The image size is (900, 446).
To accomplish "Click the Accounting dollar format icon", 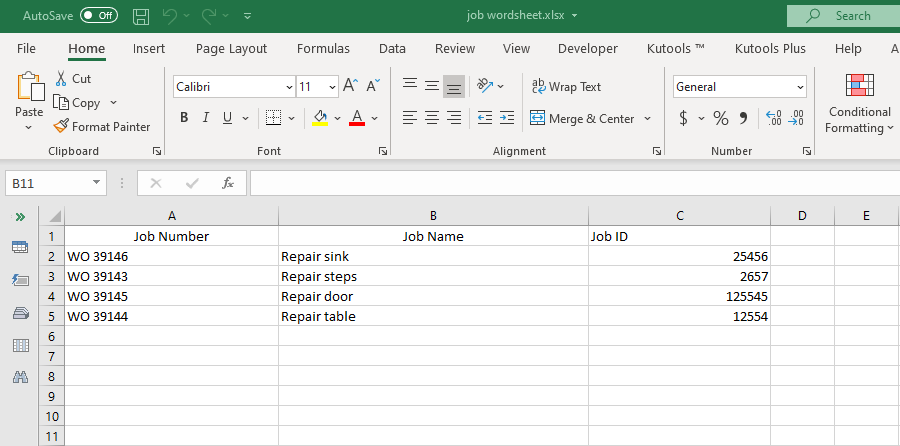I will 683,118.
